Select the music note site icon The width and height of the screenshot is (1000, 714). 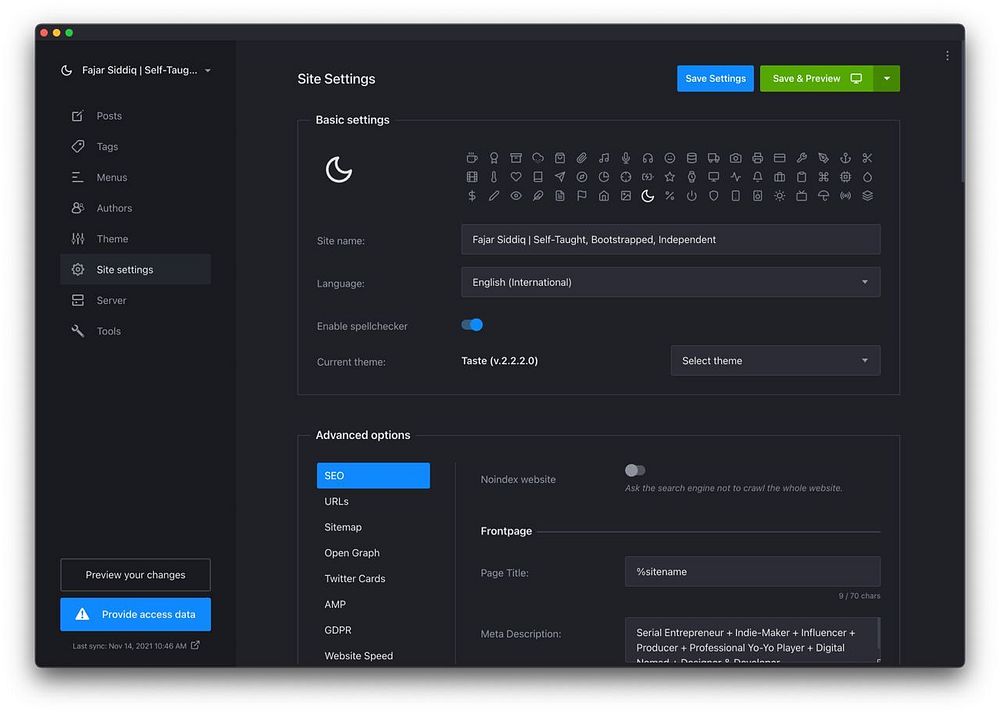(604, 157)
